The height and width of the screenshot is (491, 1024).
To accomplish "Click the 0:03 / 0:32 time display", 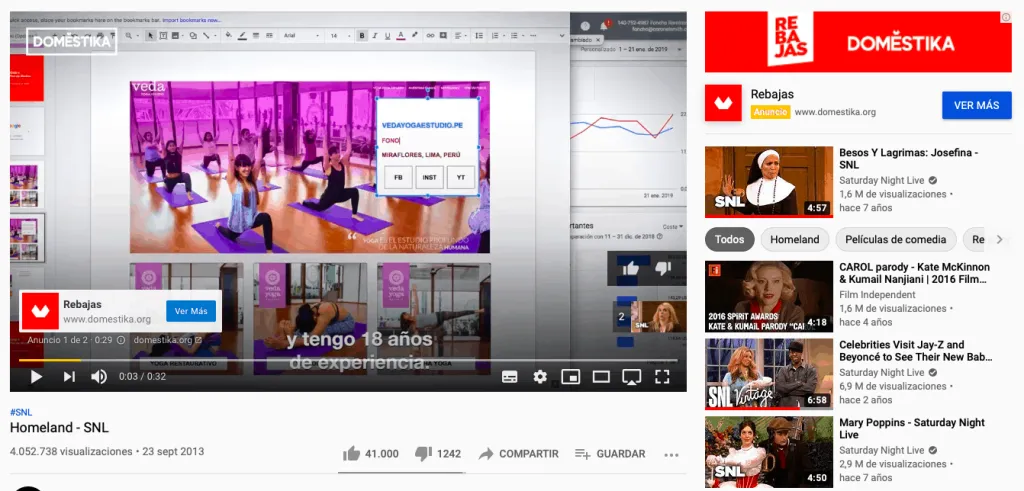I will 142,377.
